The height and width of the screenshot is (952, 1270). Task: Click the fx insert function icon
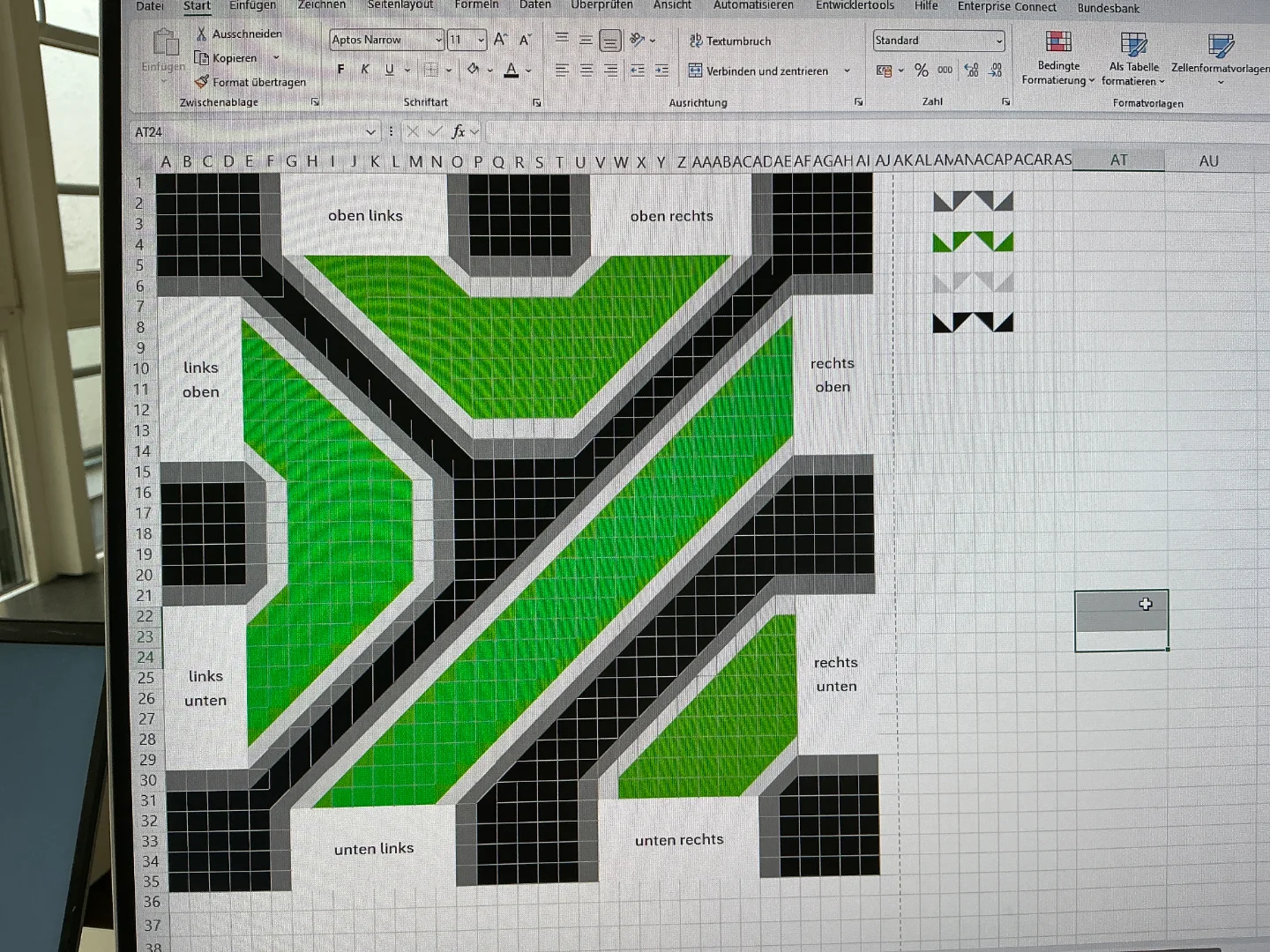click(x=458, y=131)
